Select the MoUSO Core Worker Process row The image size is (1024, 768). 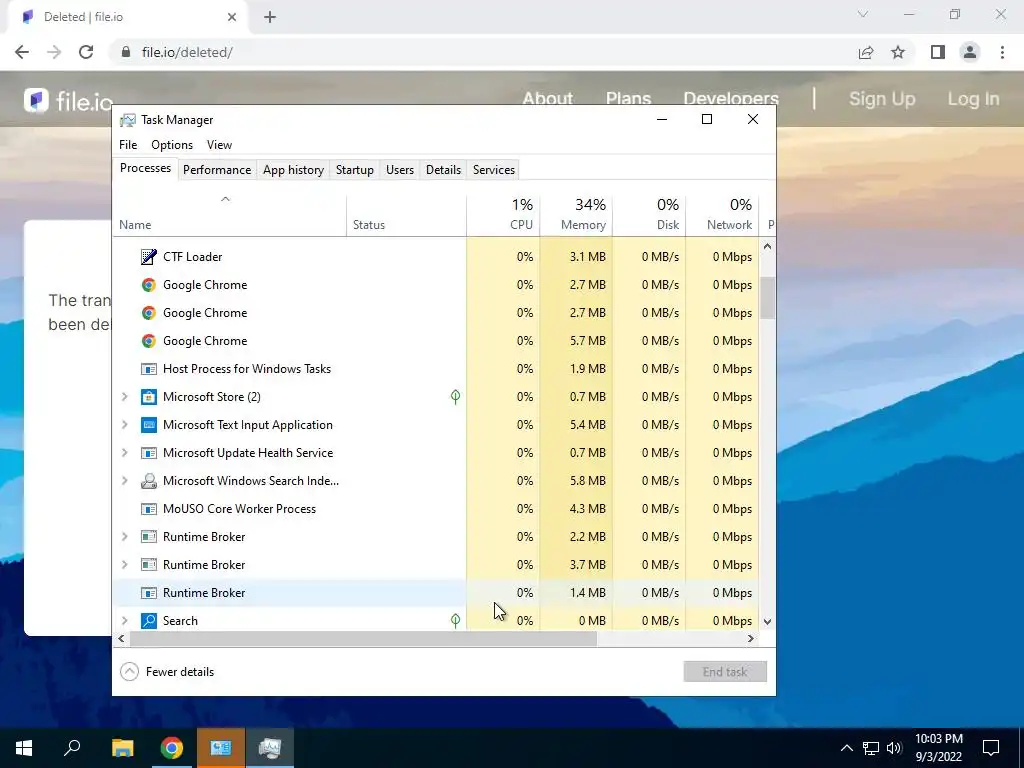coord(436,509)
